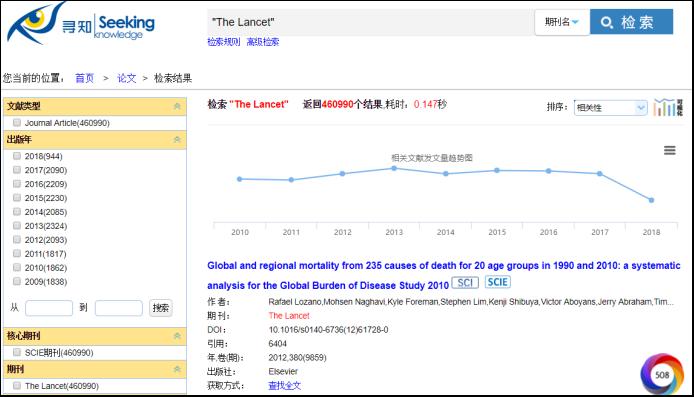Viewport: 694px width, 397px height.
Task: Click the 2010 data point on trend chart
Action: click(x=239, y=179)
